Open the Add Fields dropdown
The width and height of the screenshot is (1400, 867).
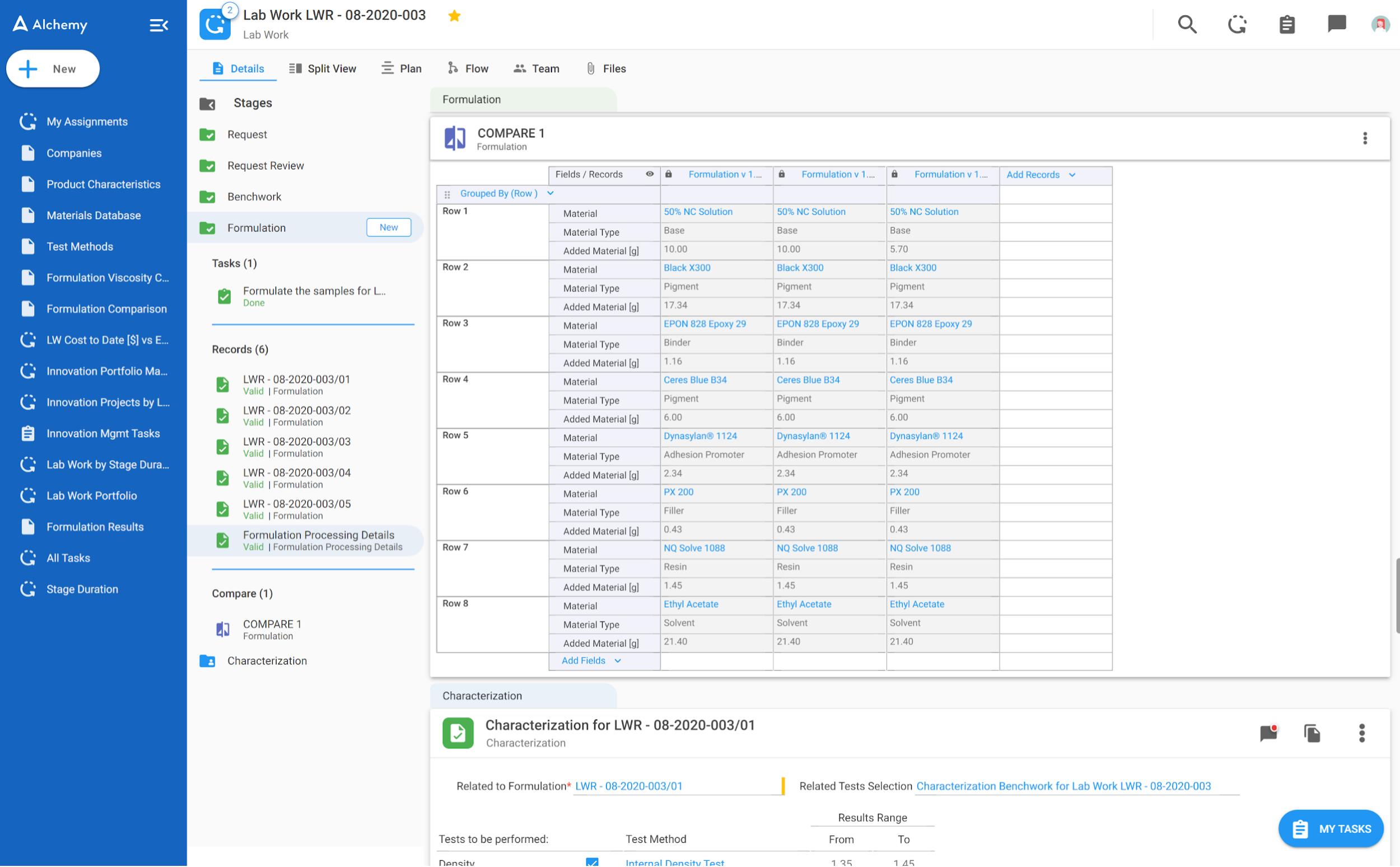coord(591,660)
